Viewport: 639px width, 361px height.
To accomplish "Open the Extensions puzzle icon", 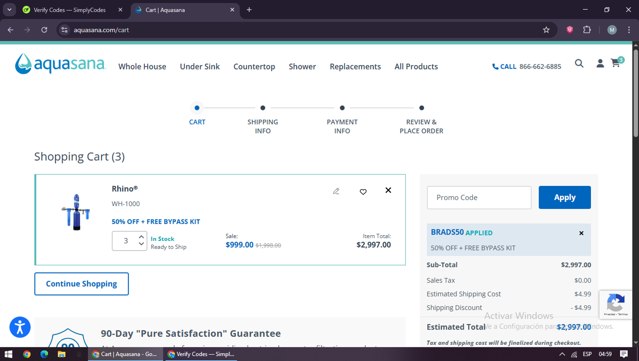I will pos(587,29).
